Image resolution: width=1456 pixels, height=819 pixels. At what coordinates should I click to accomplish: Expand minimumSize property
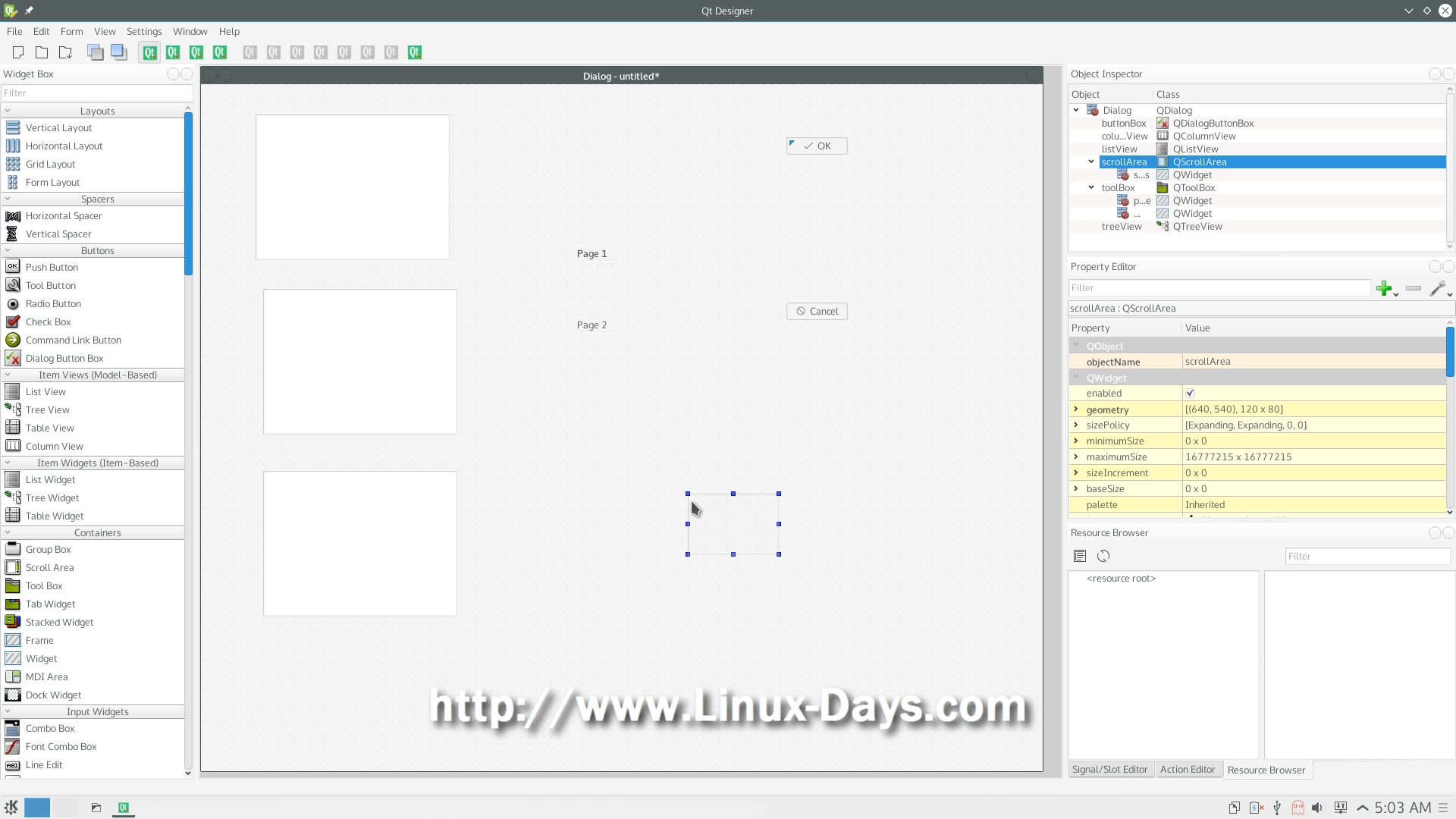point(1075,441)
